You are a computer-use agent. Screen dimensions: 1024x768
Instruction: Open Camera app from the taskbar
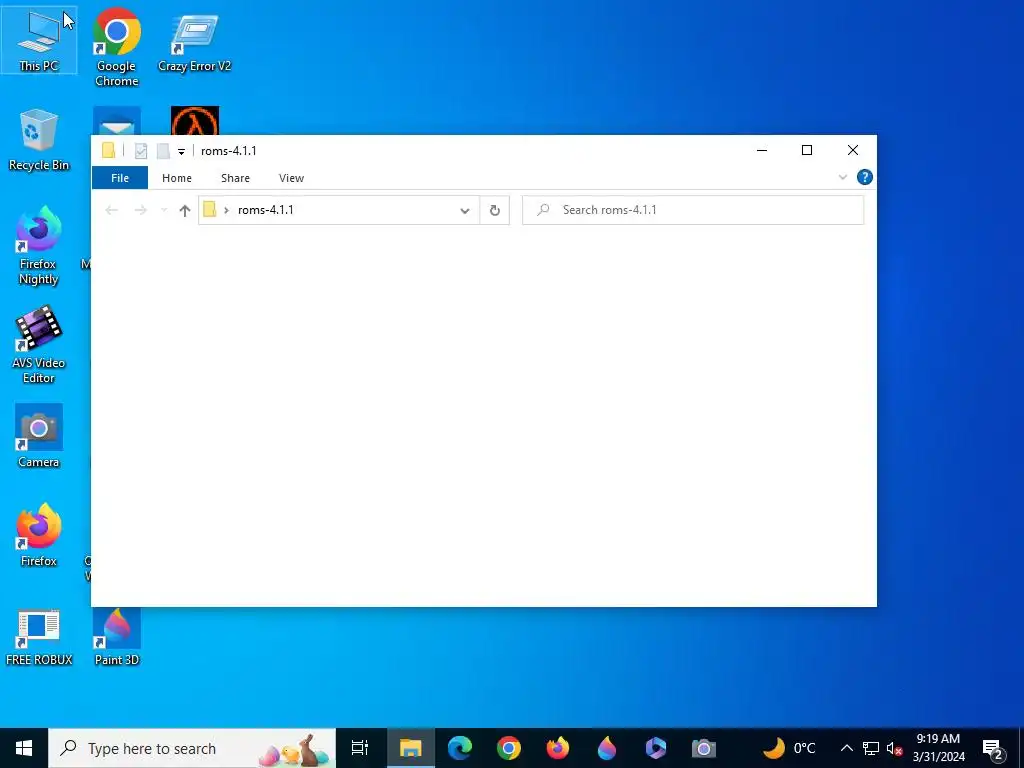click(704, 748)
